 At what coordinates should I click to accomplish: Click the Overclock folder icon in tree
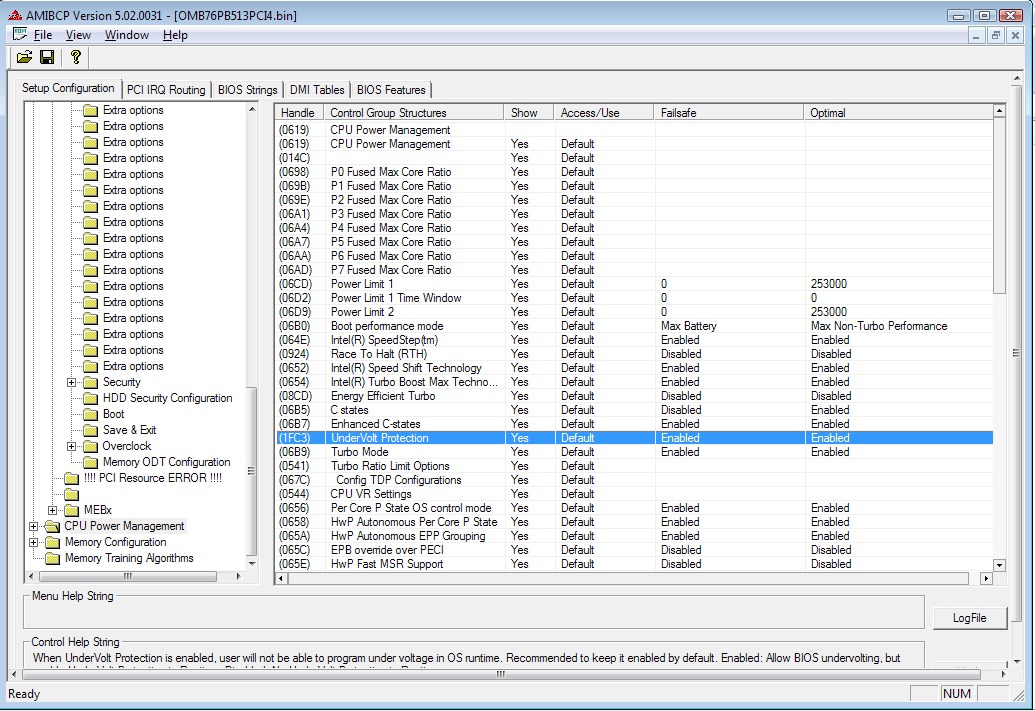click(x=90, y=446)
